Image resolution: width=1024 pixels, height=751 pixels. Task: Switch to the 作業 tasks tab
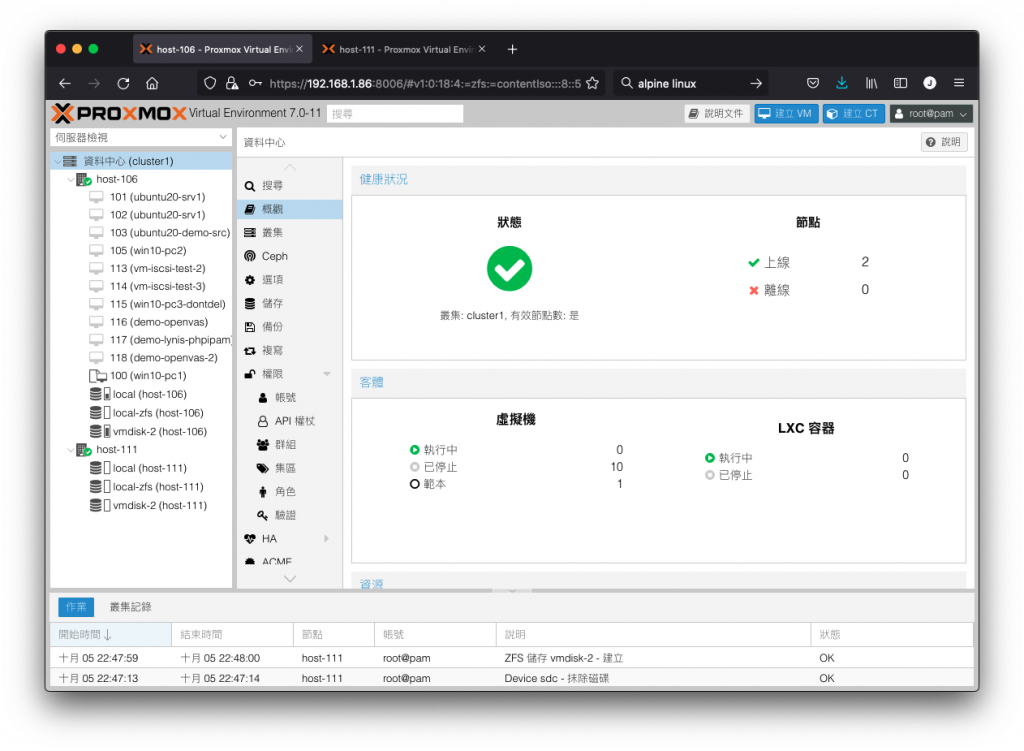click(x=76, y=607)
